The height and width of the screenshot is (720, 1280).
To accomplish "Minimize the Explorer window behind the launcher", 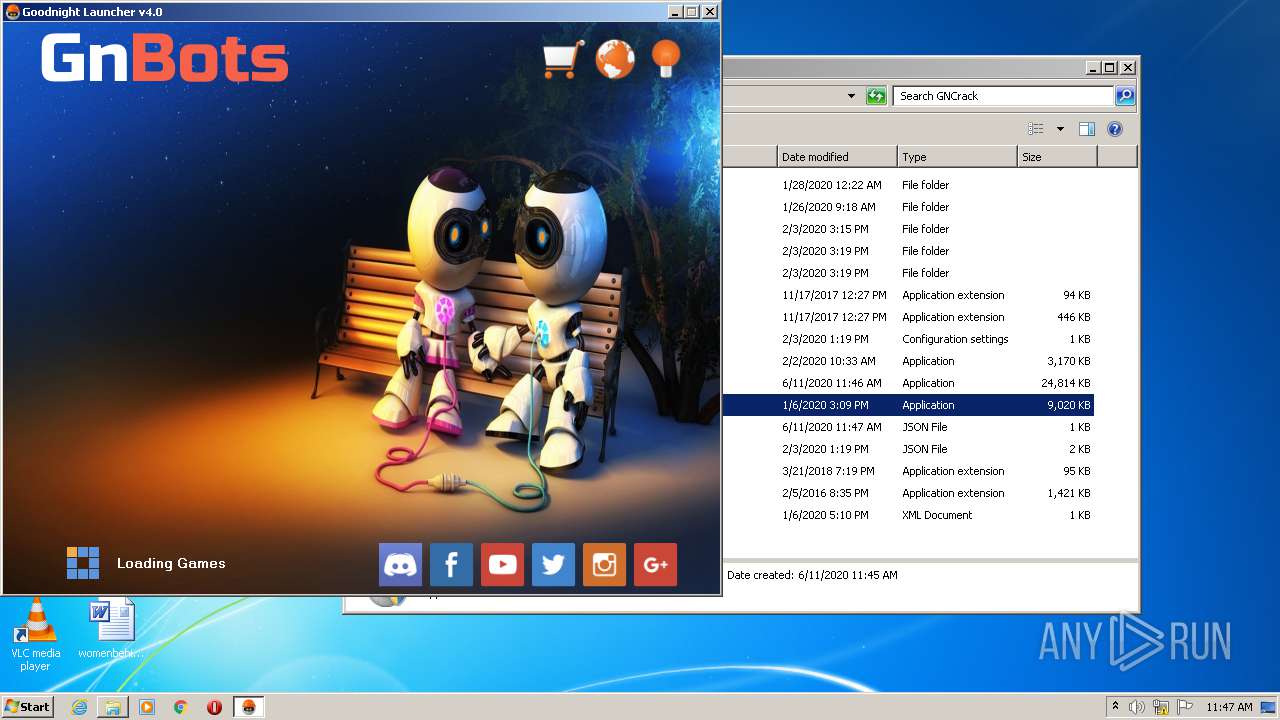I will tap(1092, 68).
